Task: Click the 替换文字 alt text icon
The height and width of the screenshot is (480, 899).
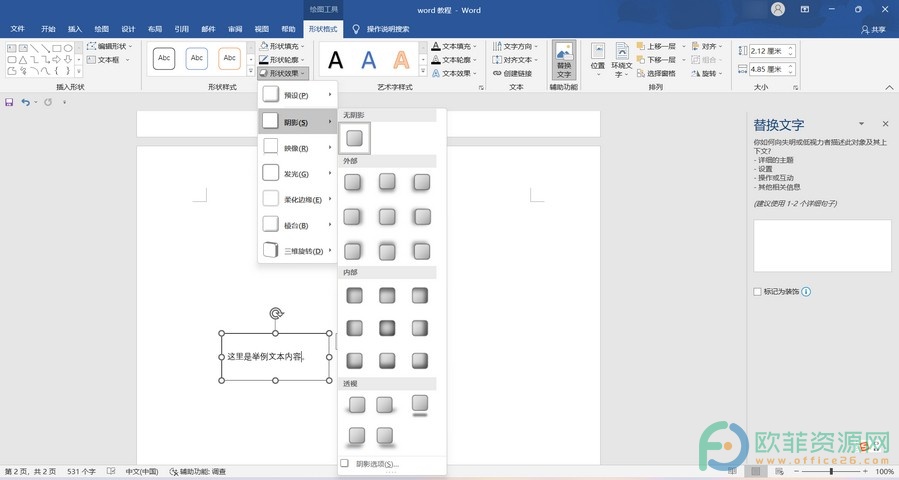Action: pyautogui.click(x=564, y=53)
